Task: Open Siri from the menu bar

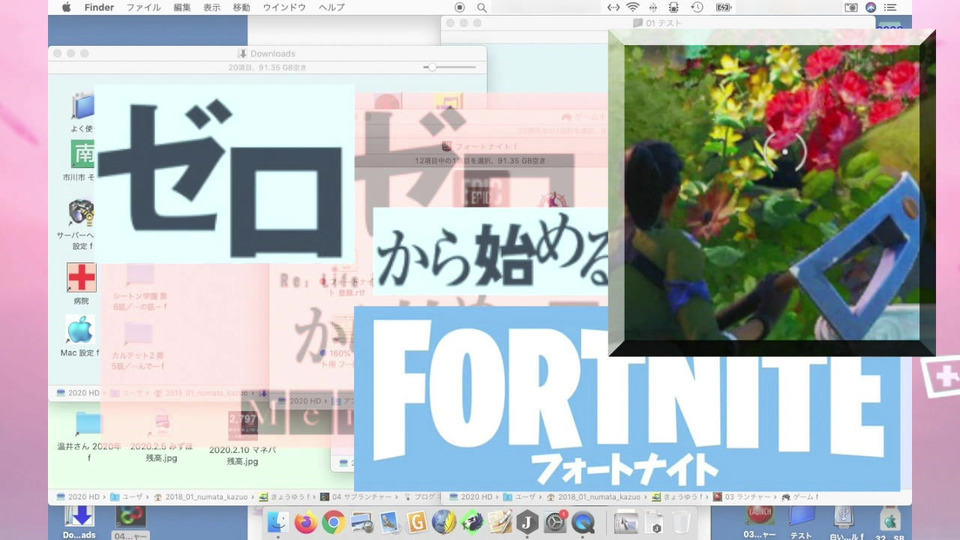Action: (x=871, y=7)
